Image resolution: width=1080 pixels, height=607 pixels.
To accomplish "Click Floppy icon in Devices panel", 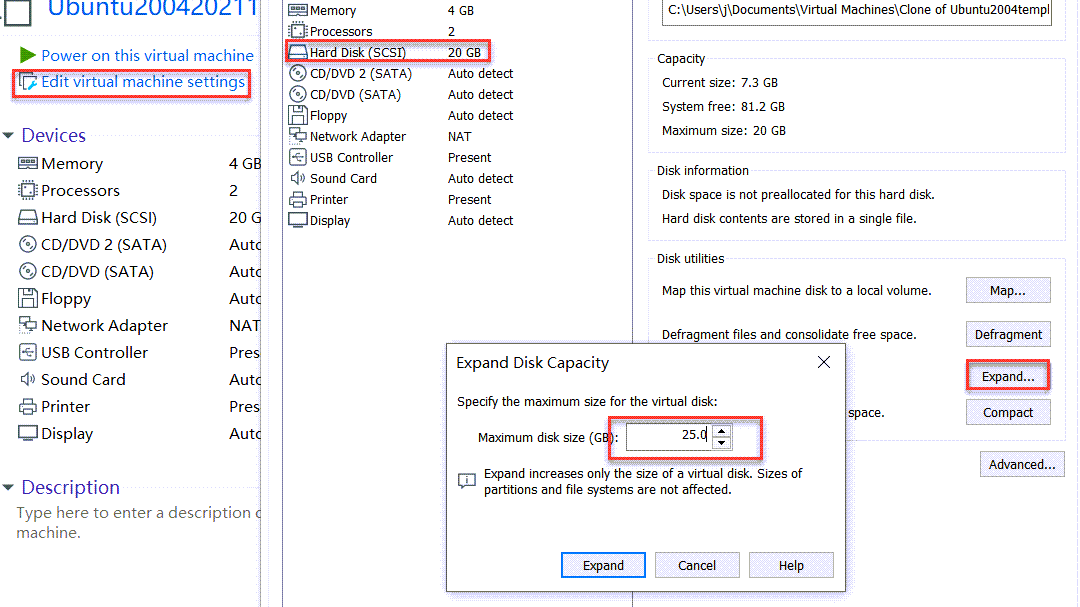I will [x=28, y=298].
